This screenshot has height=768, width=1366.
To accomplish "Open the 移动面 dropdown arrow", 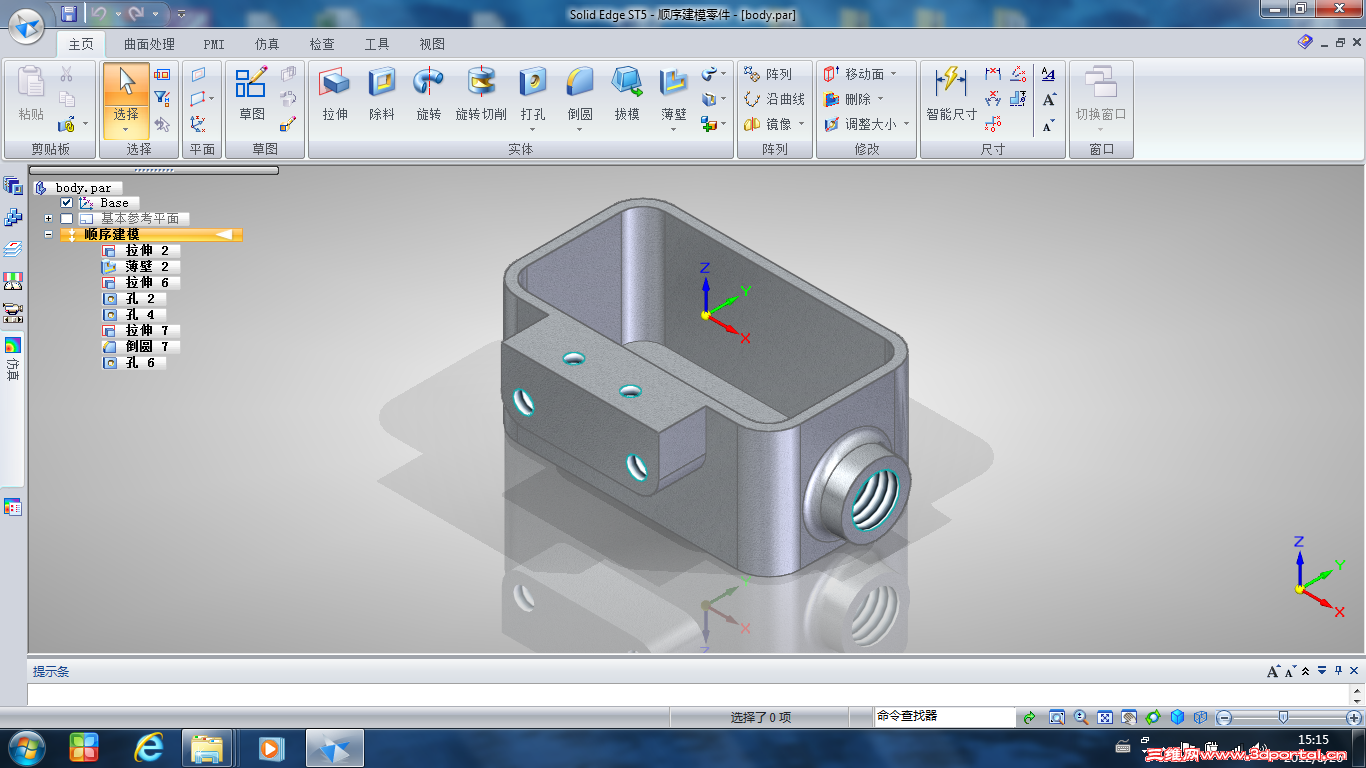I will pos(893,74).
